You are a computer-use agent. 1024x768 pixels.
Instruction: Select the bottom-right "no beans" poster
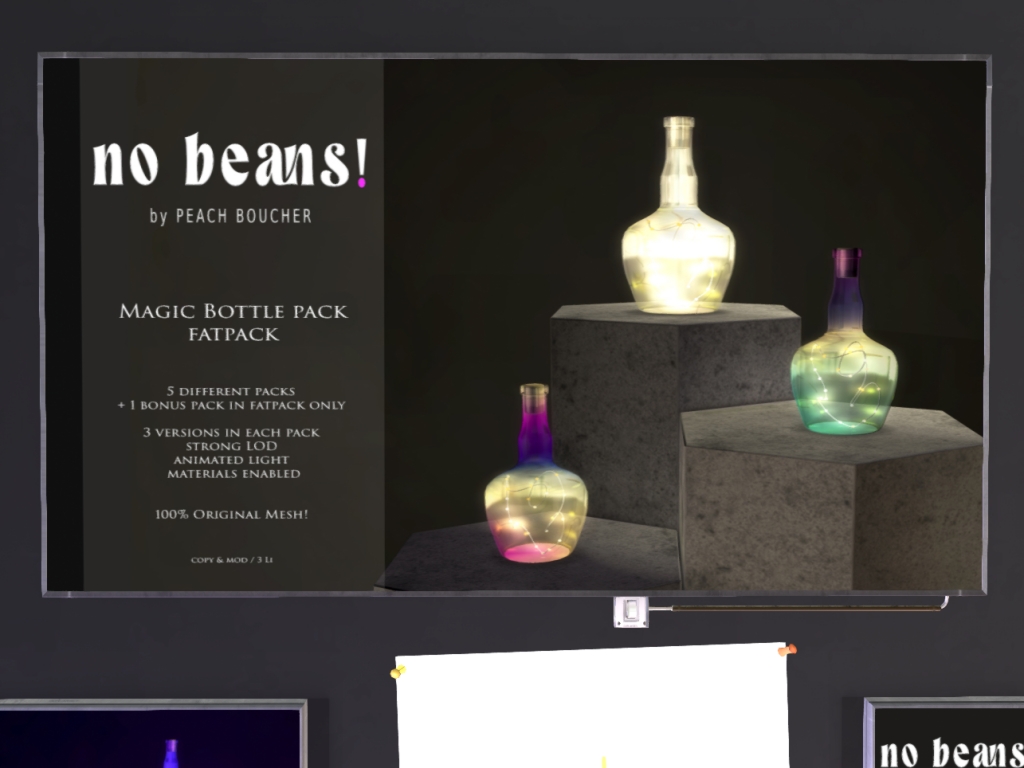945,735
